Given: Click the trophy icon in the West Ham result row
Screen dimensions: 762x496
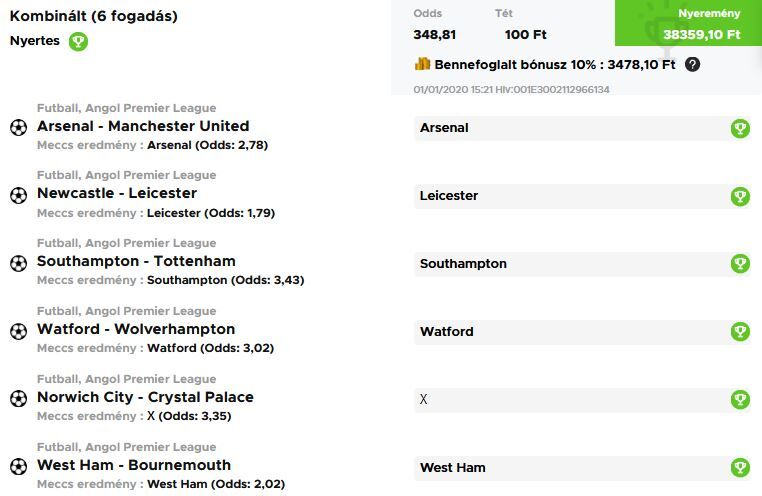Looking at the screenshot, I should point(740,467).
